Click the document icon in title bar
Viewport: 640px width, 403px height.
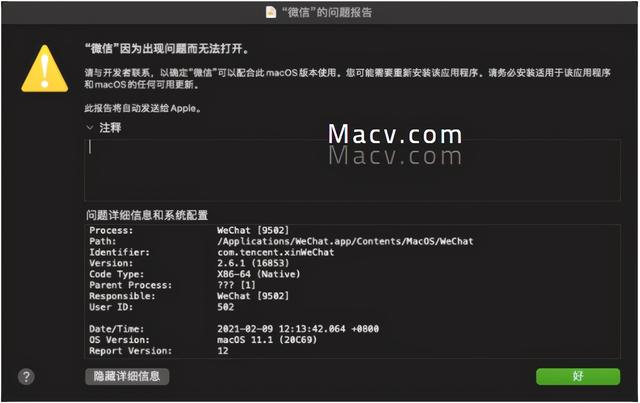point(271,12)
